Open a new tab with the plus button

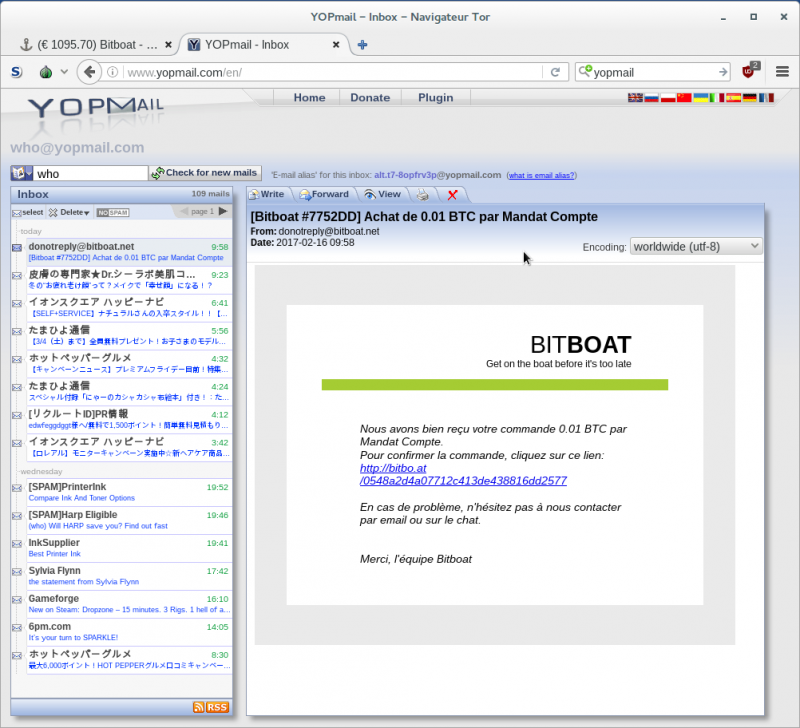click(362, 45)
